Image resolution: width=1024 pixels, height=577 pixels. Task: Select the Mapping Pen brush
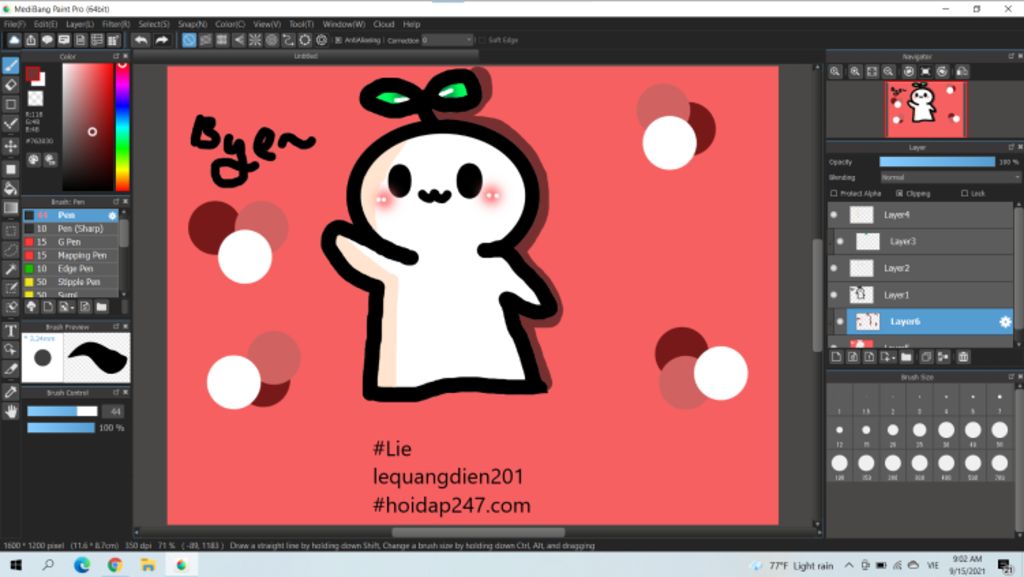(71, 256)
